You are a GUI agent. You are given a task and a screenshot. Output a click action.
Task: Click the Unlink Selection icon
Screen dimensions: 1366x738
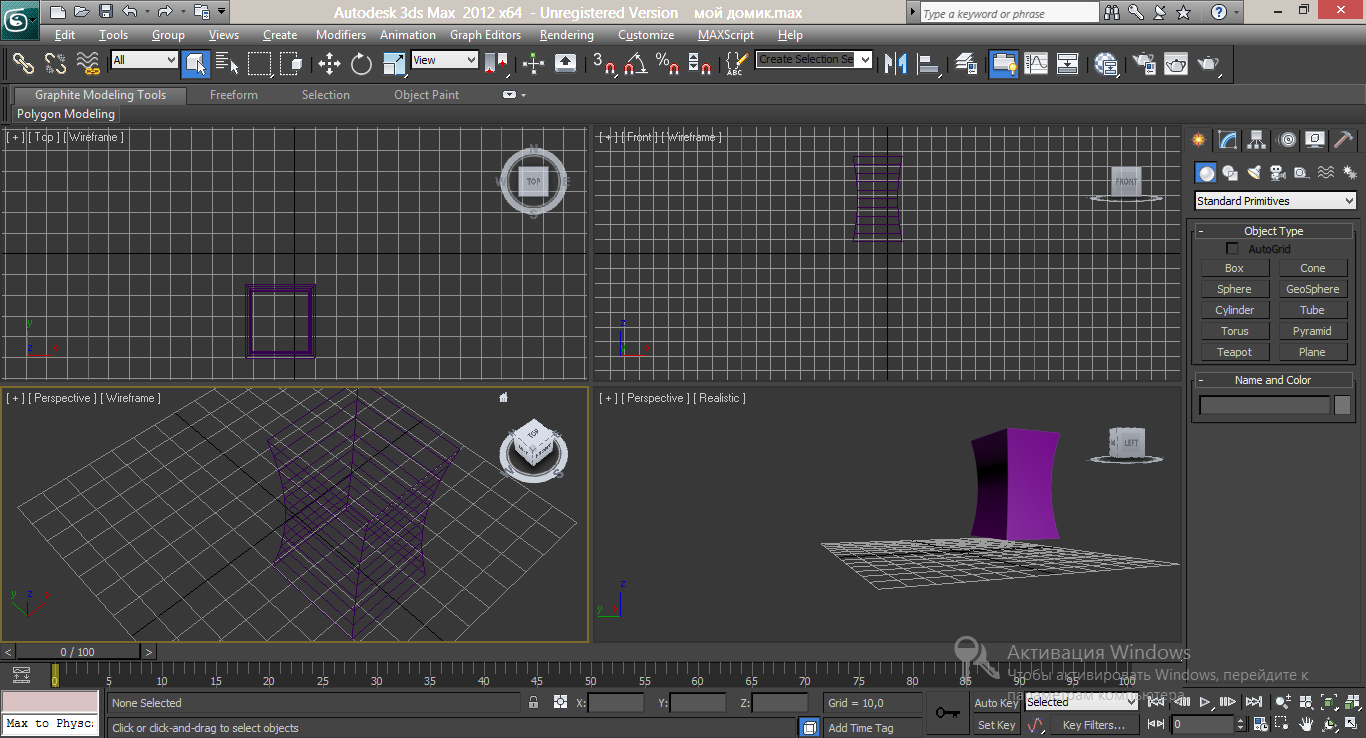(x=55, y=64)
